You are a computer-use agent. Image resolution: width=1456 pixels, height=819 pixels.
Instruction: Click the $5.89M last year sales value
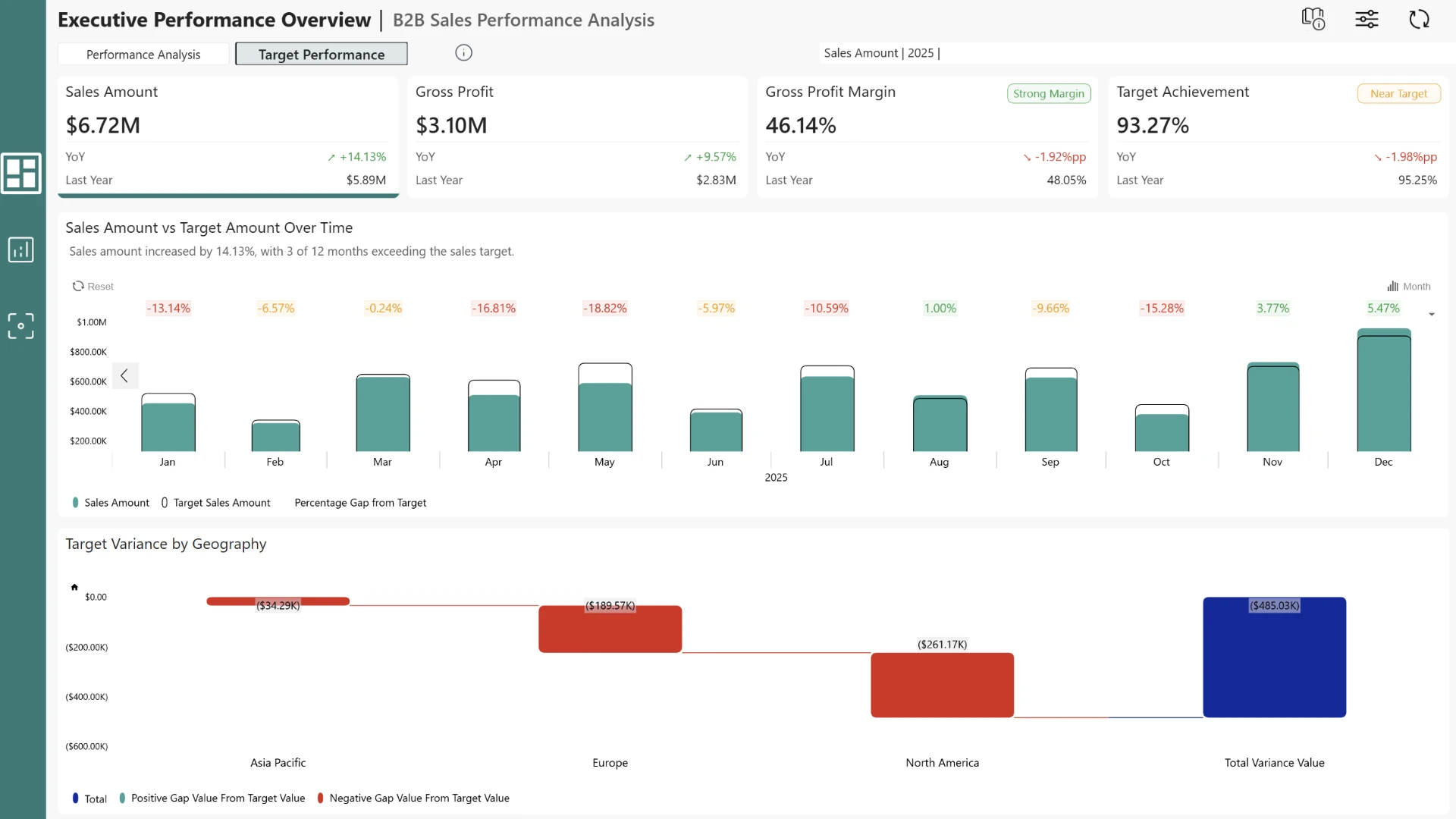click(366, 180)
